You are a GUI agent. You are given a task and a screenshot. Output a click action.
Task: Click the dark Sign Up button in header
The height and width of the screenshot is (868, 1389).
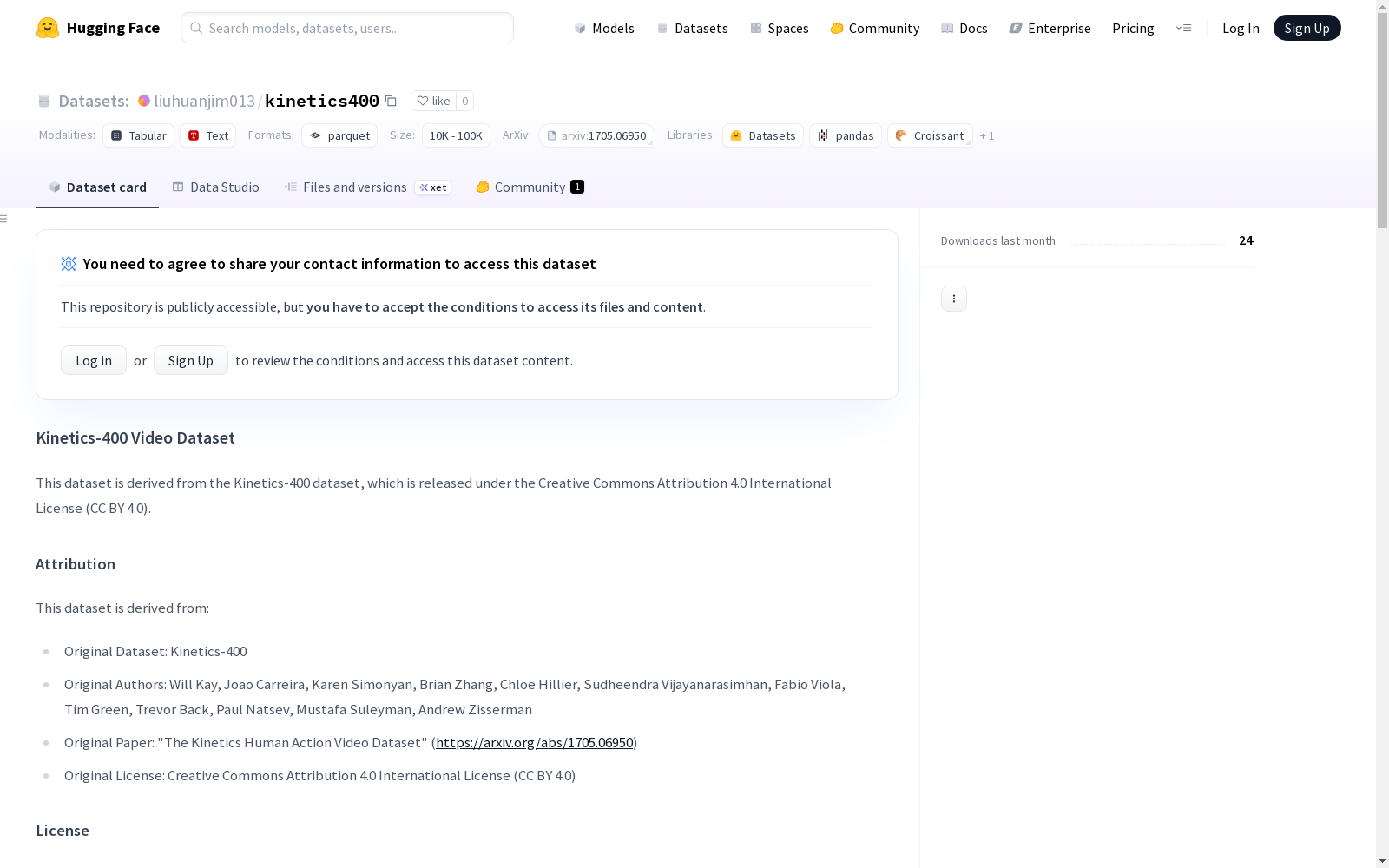pyautogui.click(x=1307, y=28)
